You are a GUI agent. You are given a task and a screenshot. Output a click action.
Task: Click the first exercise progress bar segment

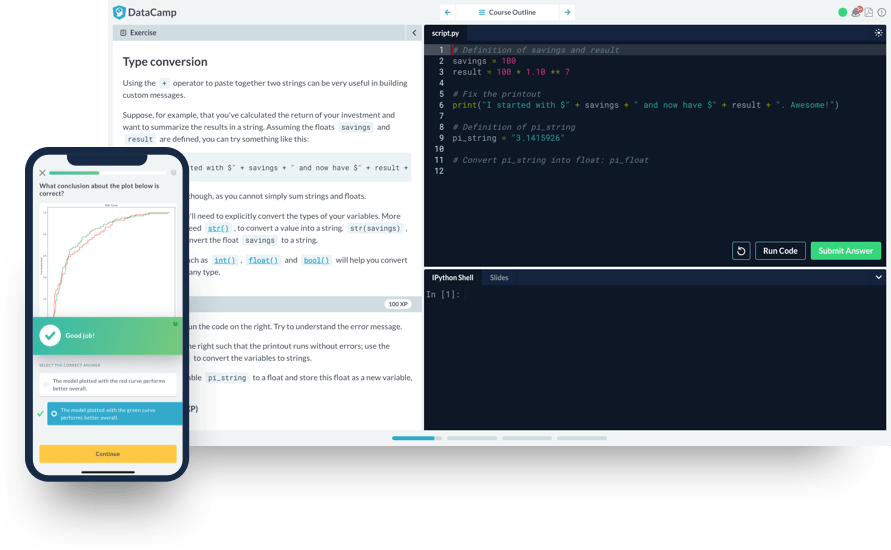[417, 438]
